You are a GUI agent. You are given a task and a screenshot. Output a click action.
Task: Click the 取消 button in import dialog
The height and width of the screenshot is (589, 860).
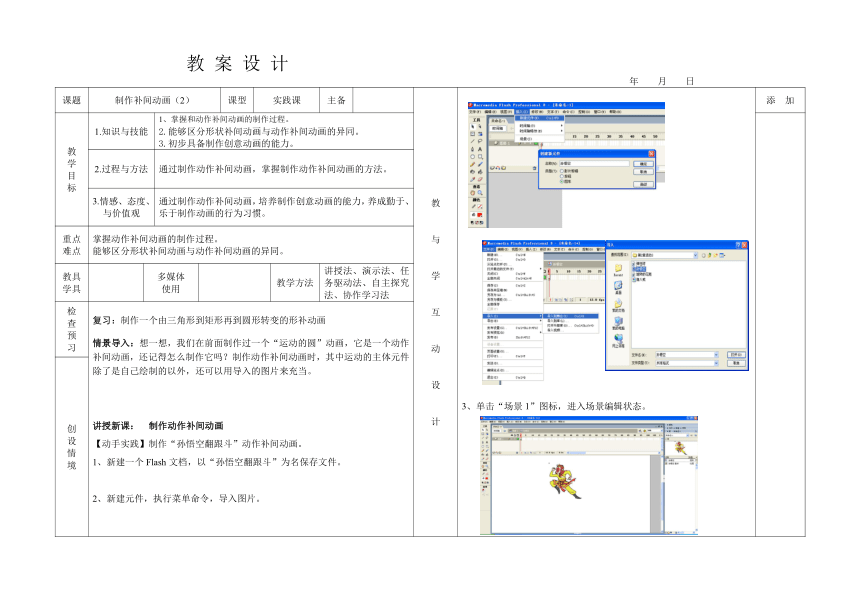(736, 363)
